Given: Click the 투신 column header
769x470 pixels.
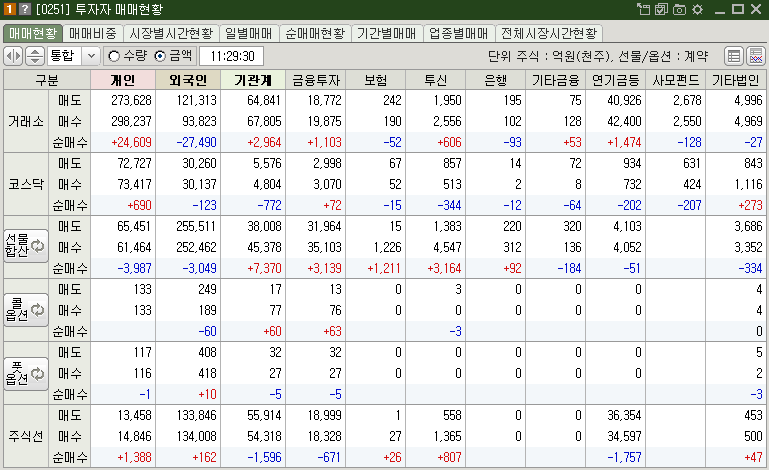Looking at the screenshot, I should [x=436, y=80].
